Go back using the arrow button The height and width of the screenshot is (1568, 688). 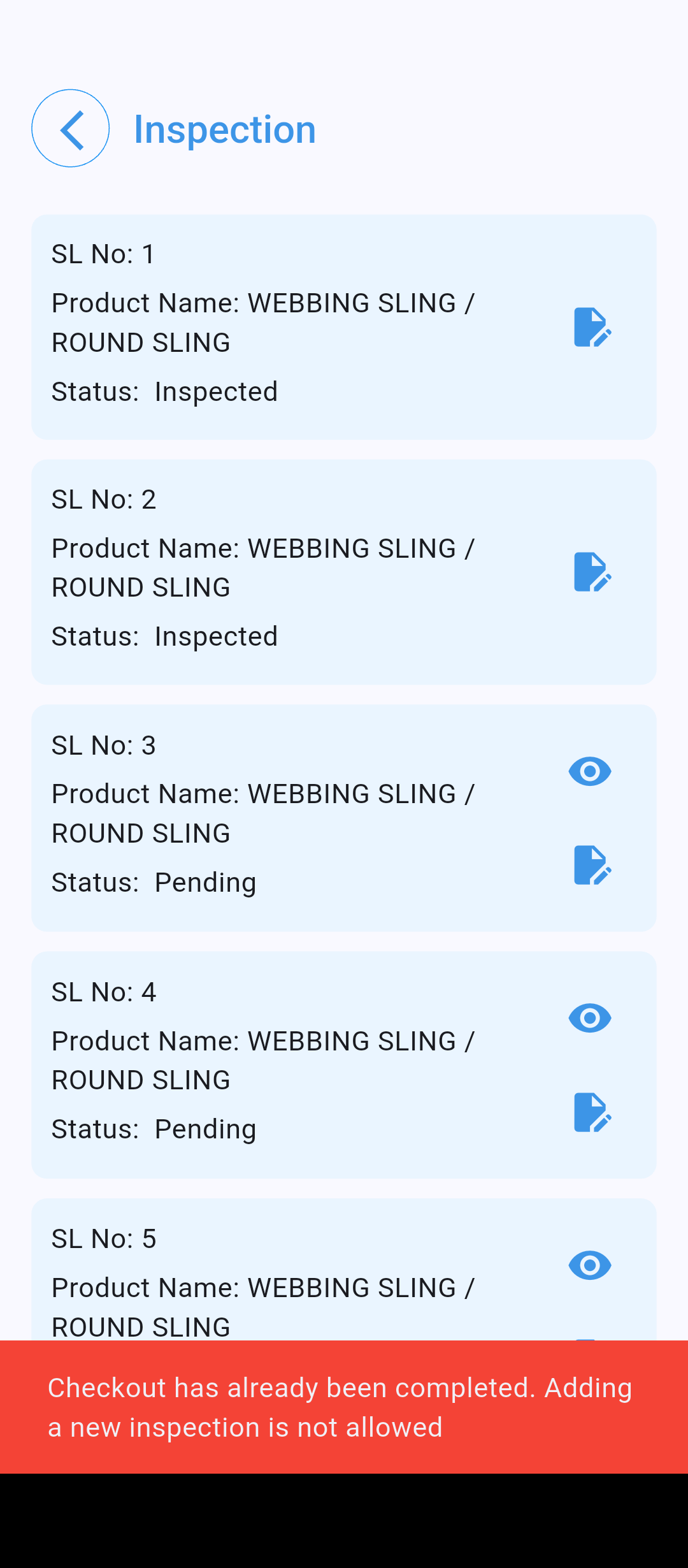pos(71,129)
